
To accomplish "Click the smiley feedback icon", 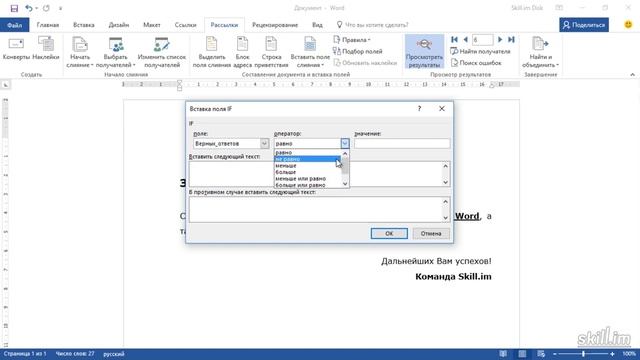I will click(x=628, y=25).
